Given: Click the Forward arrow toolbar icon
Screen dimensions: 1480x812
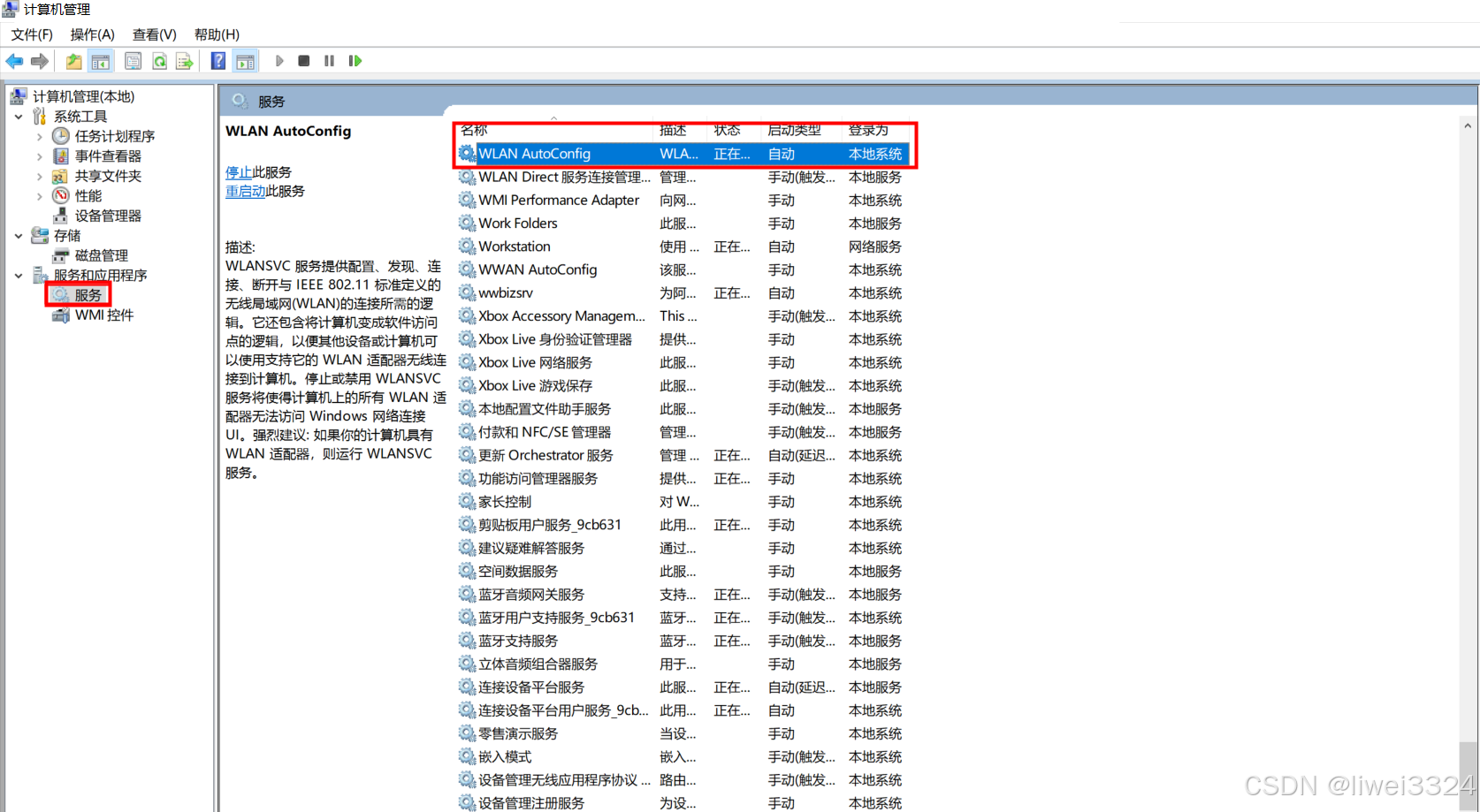Looking at the screenshot, I should pyautogui.click(x=39, y=61).
